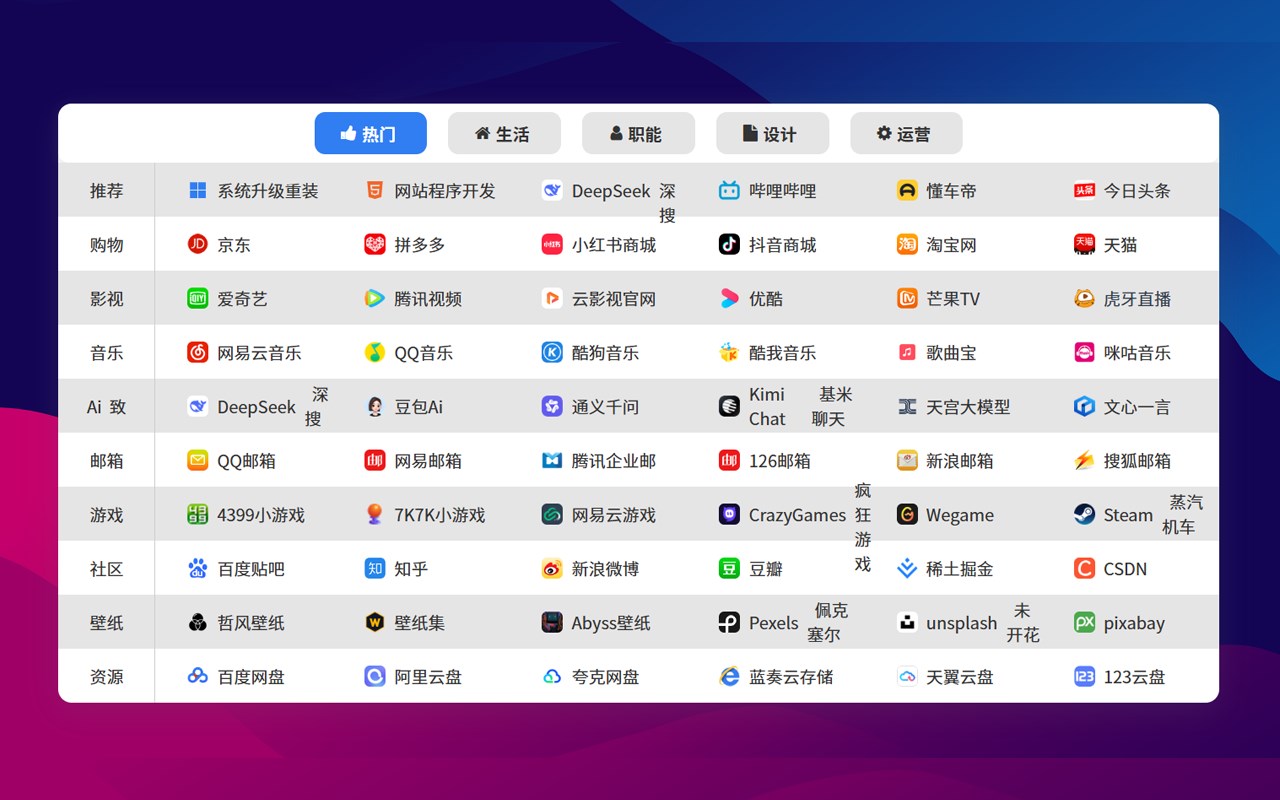The image size is (1280, 800).
Task: Click the QQ音乐 icon
Action: click(x=375, y=352)
